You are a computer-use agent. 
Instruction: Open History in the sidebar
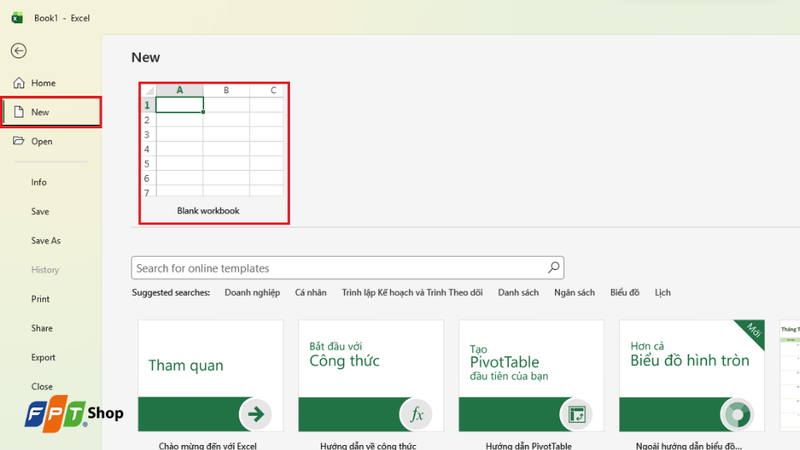[x=45, y=269]
